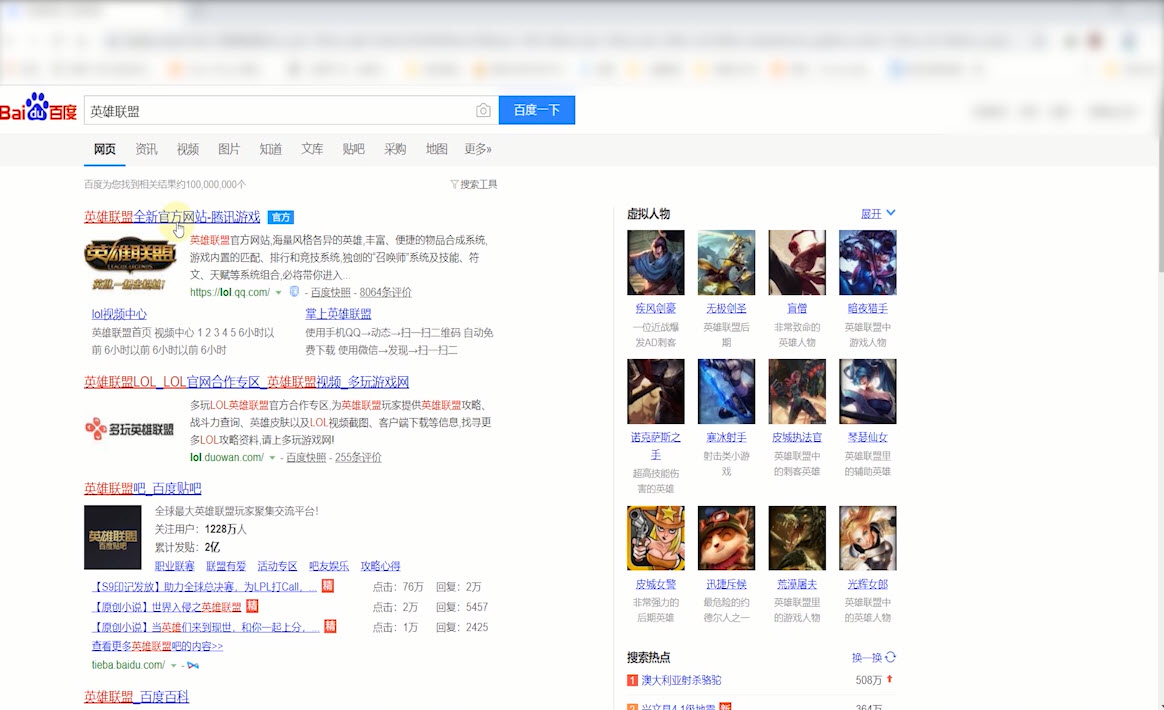The width and height of the screenshot is (1164, 710).
Task: Open dropdown arrow after tieba.baidu.com URL
Action: point(173,665)
